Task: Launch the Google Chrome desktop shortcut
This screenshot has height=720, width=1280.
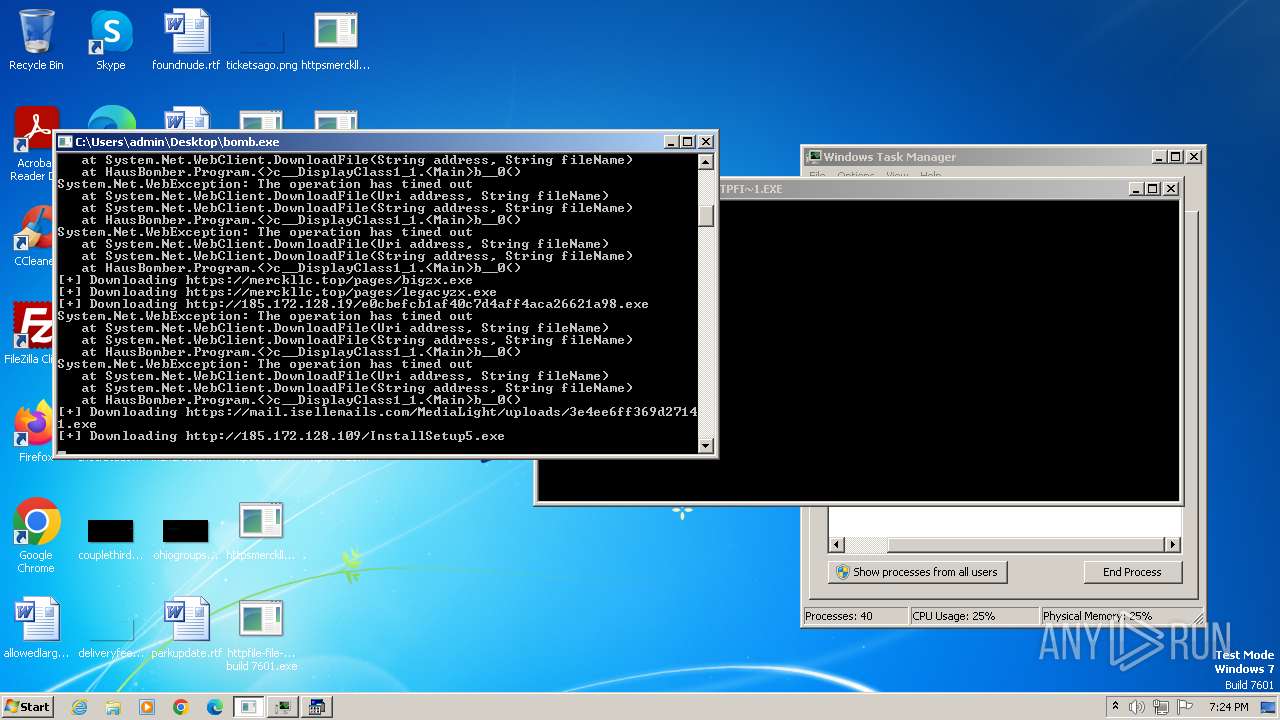Action: (x=36, y=535)
